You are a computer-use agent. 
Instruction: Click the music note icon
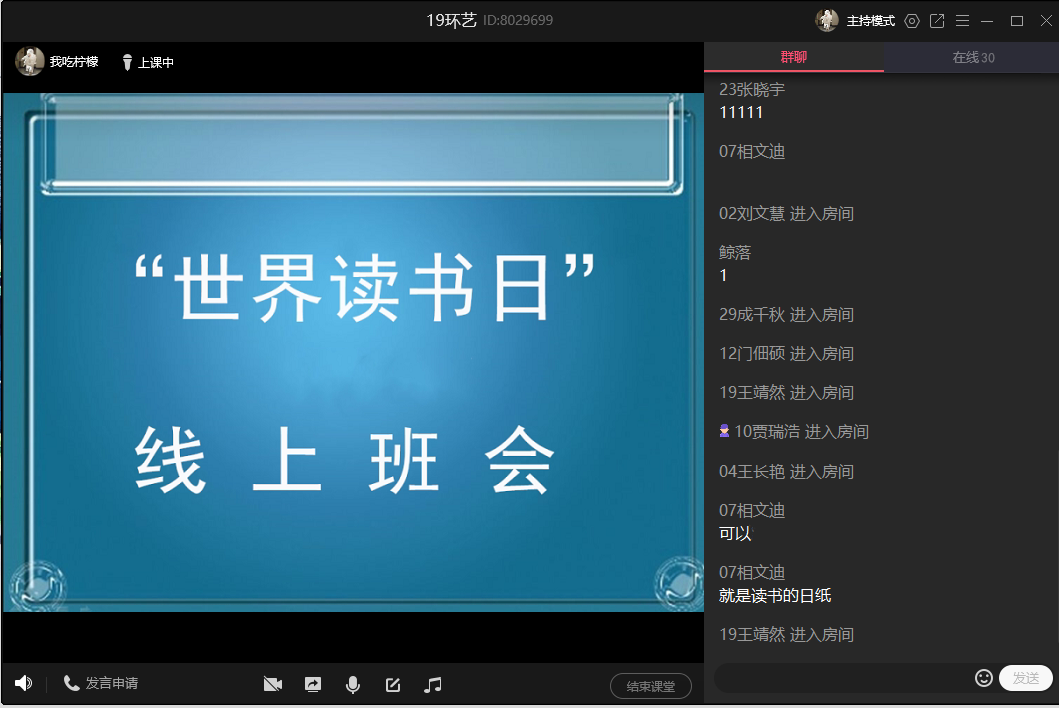coord(433,685)
